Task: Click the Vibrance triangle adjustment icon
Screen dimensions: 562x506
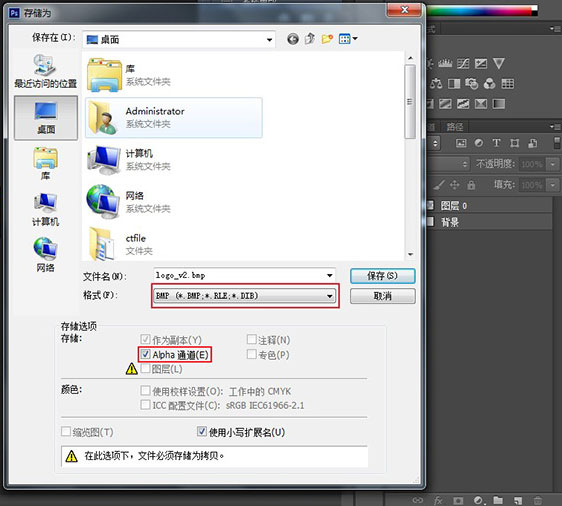Action: [499, 63]
